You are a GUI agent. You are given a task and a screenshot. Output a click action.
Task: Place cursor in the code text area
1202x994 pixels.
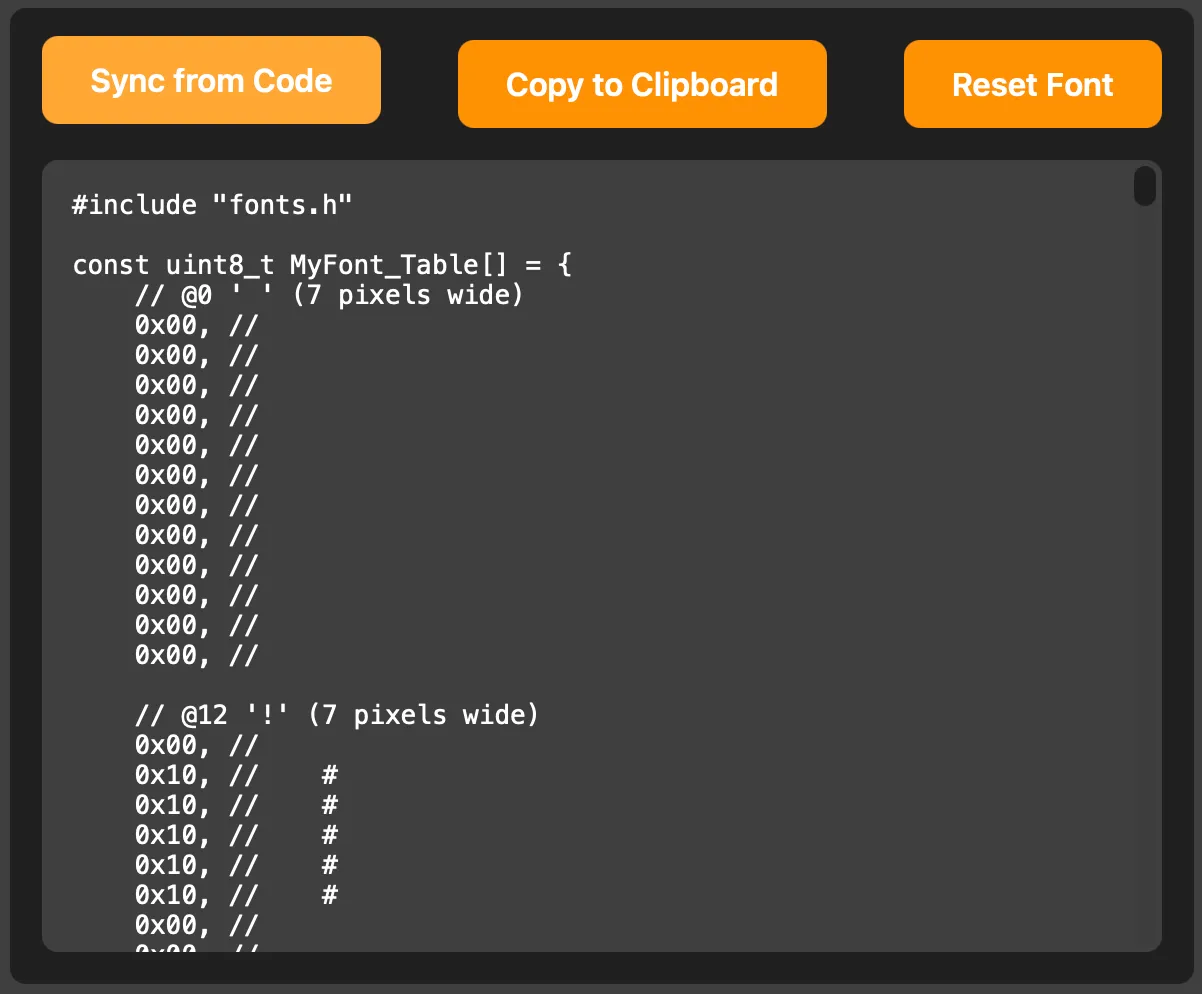[600, 550]
